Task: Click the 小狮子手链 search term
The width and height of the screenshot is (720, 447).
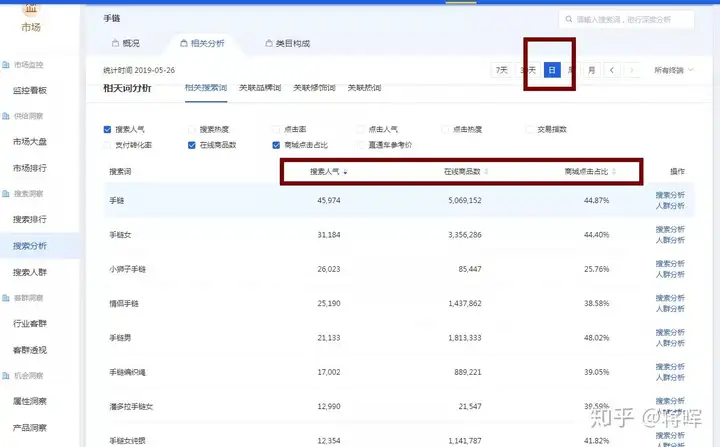Action: point(127,269)
